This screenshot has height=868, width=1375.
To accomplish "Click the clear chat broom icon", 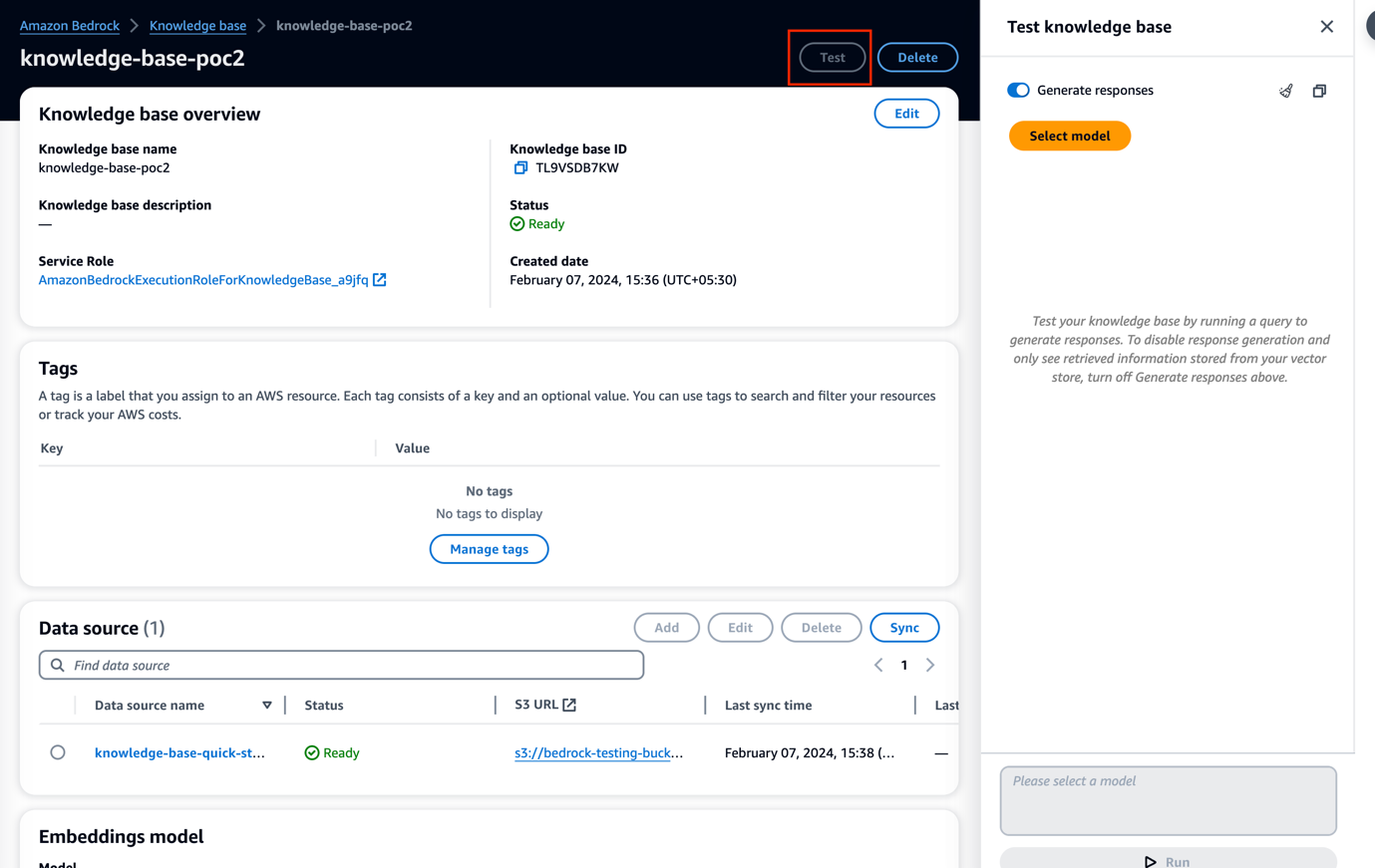I will pos(1286,91).
